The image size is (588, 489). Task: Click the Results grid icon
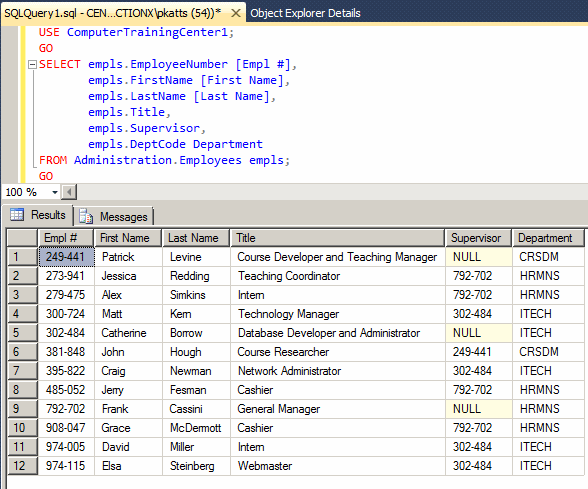[x=17, y=215]
